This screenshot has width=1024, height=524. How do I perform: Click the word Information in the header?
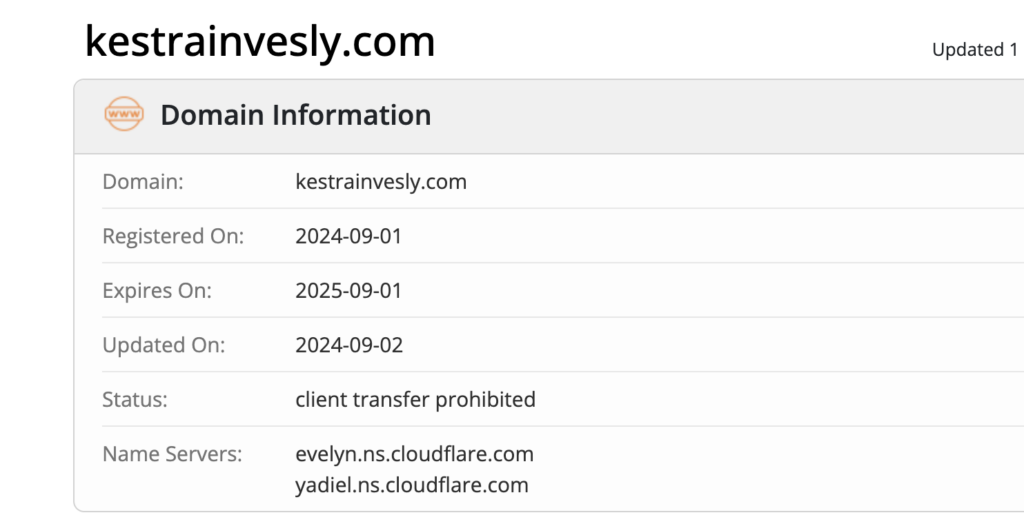point(352,115)
